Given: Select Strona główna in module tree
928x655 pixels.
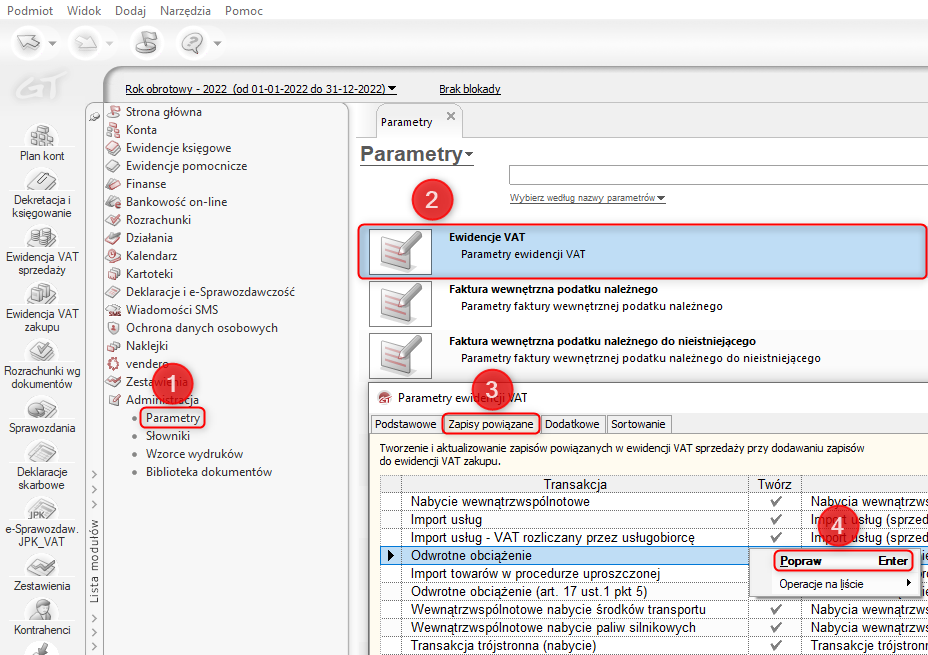Looking at the screenshot, I should tap(163, 112).
